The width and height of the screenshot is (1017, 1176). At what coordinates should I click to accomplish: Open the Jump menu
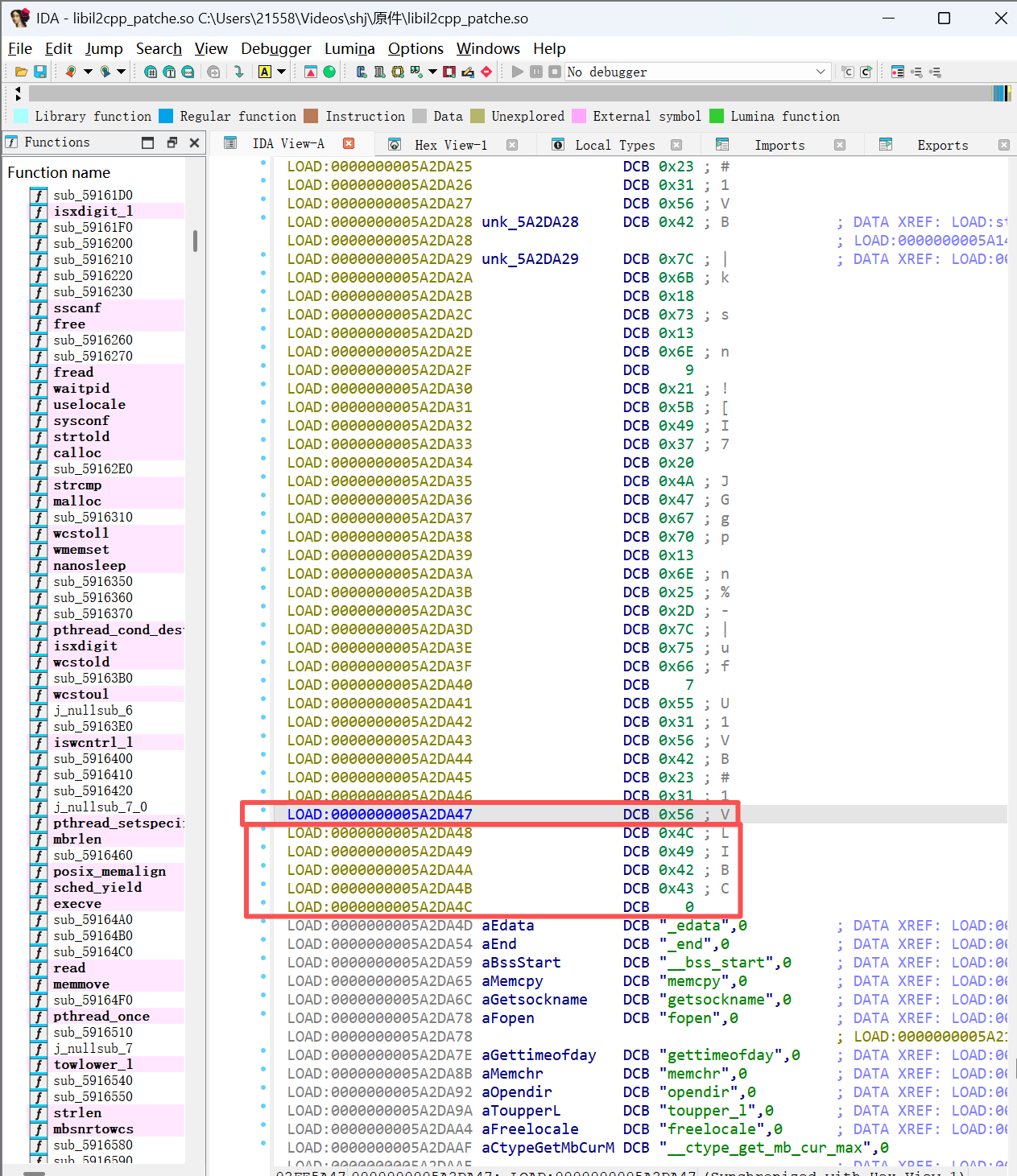[104, 48]
